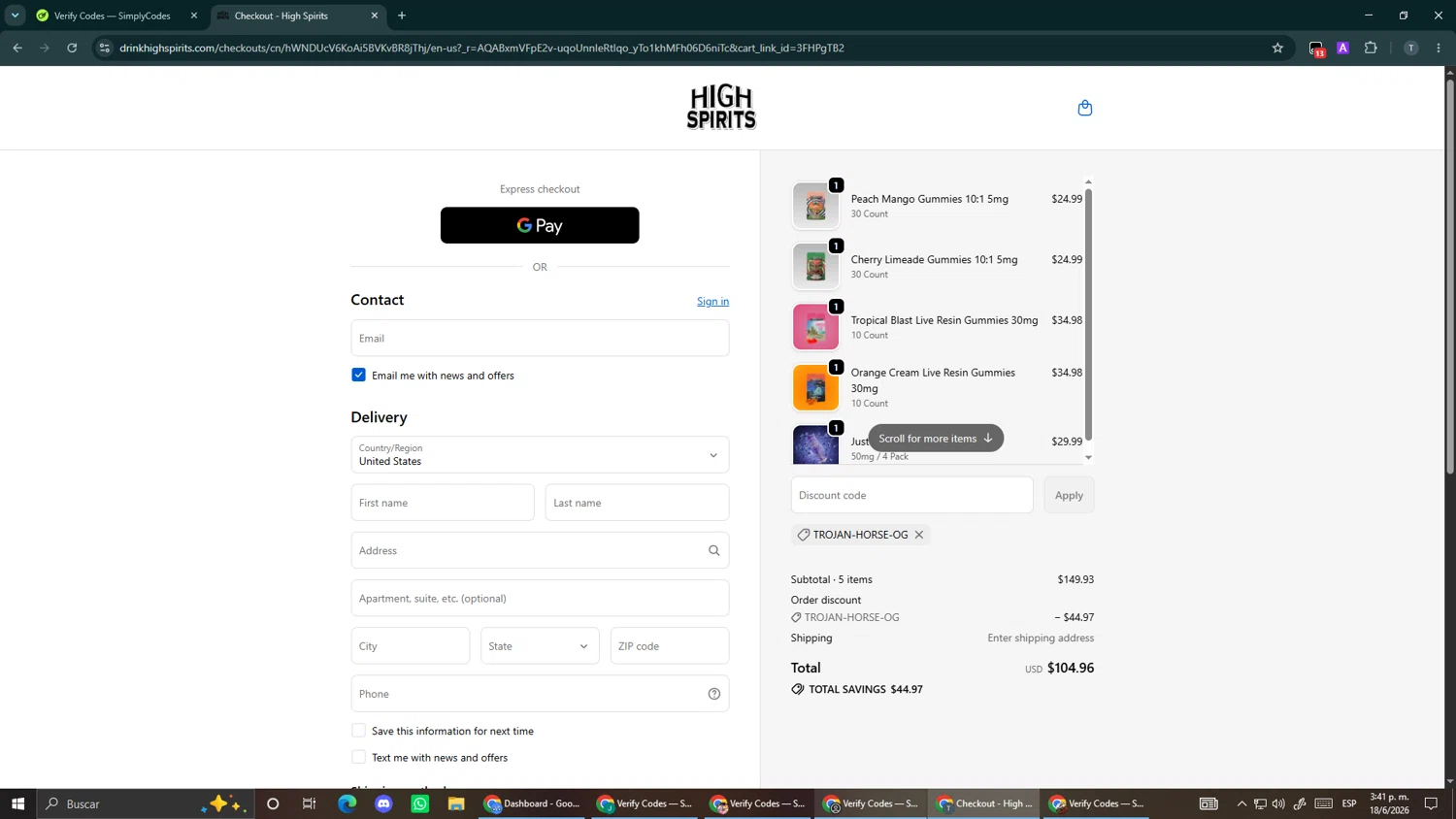Screen dimensions: 1456x819
Task: Open the State dropdown
Action: [x=540, y=646]
